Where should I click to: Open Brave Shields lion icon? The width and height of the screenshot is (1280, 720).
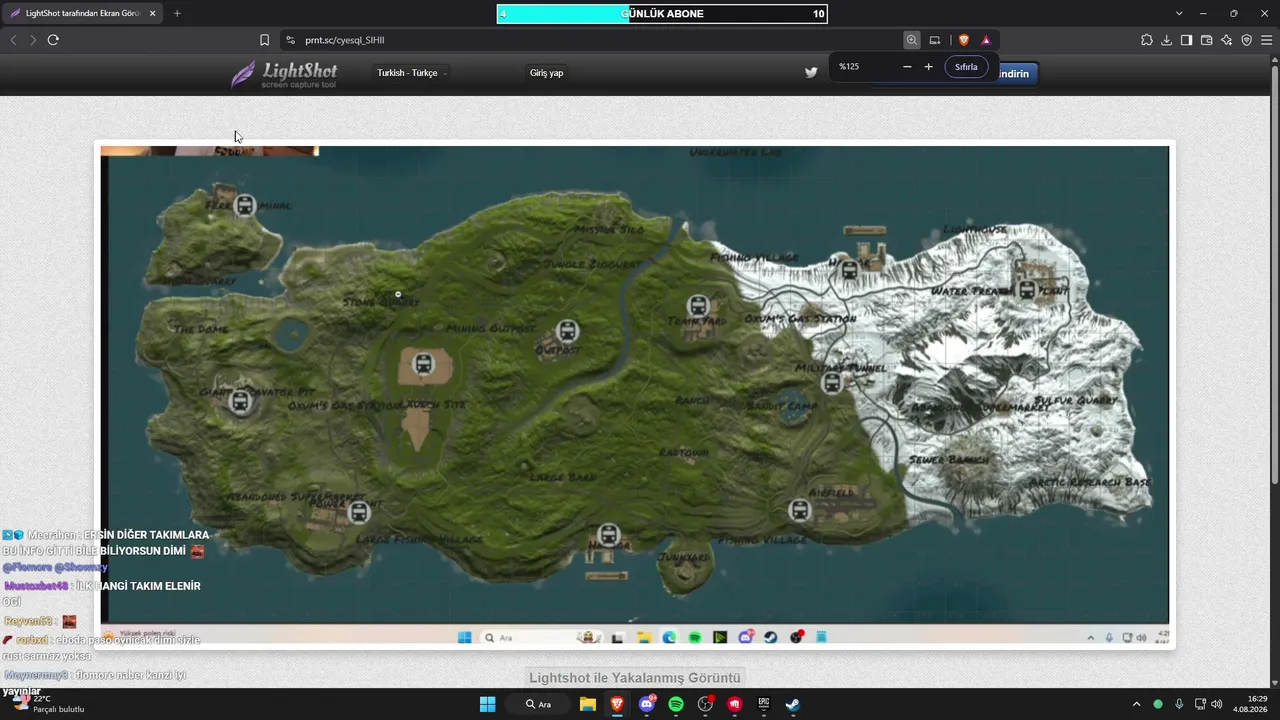point(964,40)
